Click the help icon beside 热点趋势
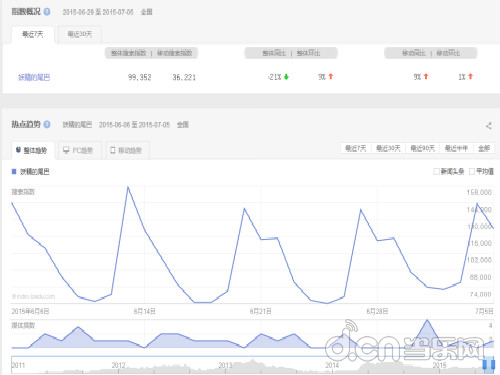The image size is (500, 375). click(x=47, y=125)
